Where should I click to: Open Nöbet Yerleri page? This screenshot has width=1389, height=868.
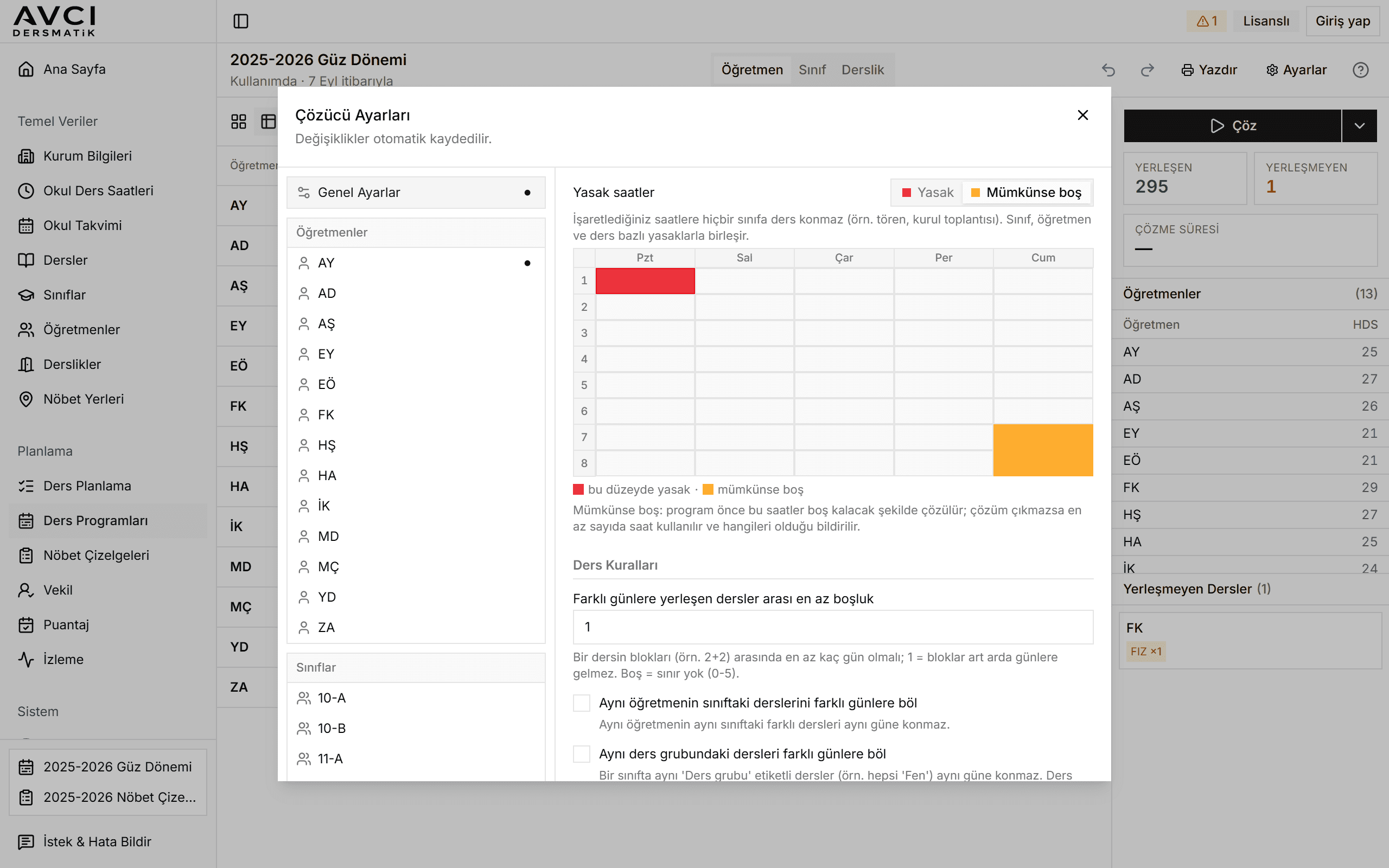tap(108, 399)
